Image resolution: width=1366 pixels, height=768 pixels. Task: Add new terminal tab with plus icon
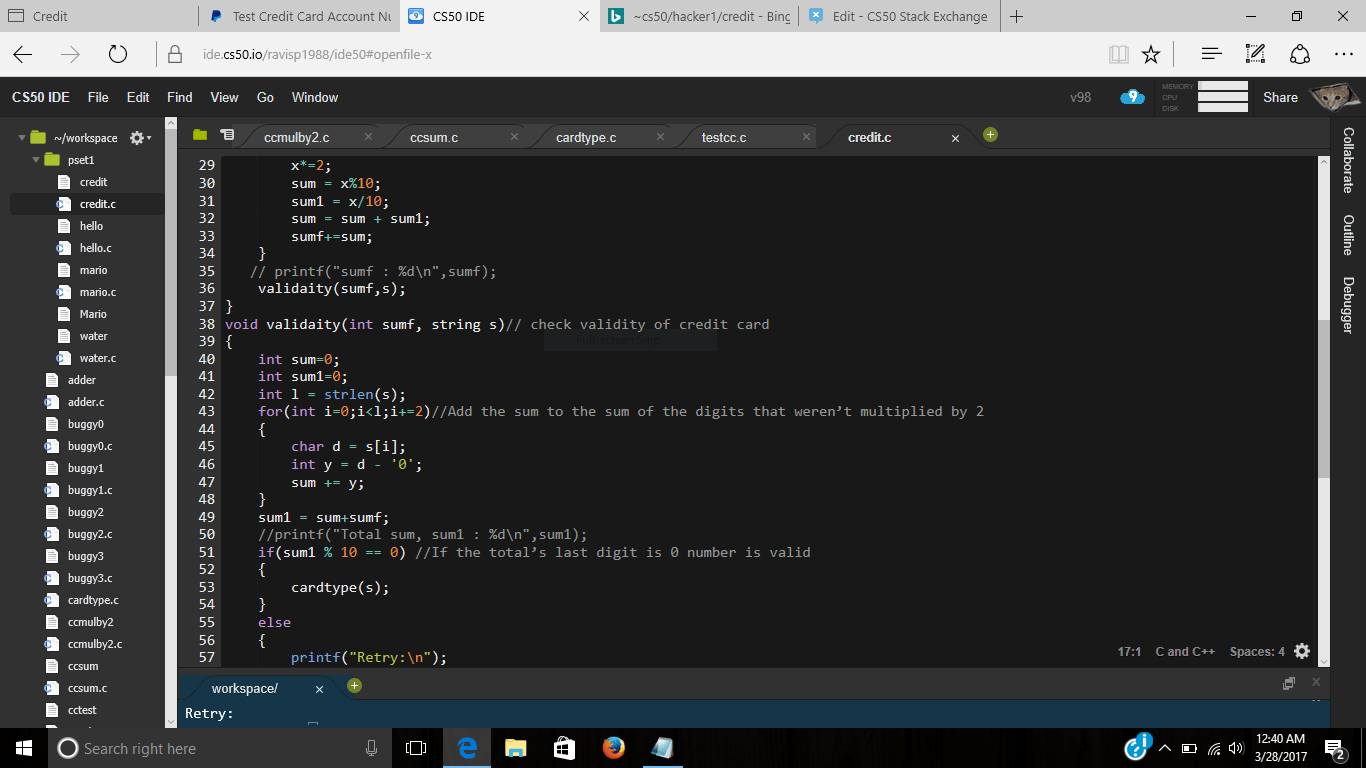(x=354, y=686)
